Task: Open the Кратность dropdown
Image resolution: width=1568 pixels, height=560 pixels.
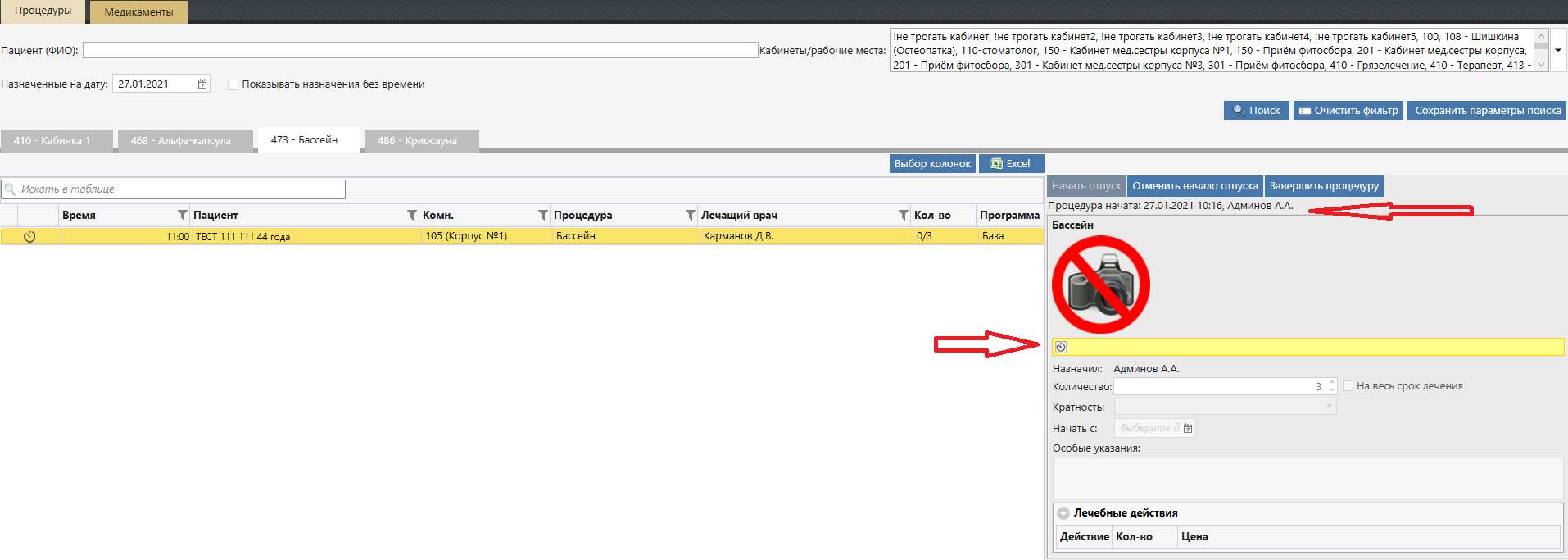Action: tap(1328, 407)
